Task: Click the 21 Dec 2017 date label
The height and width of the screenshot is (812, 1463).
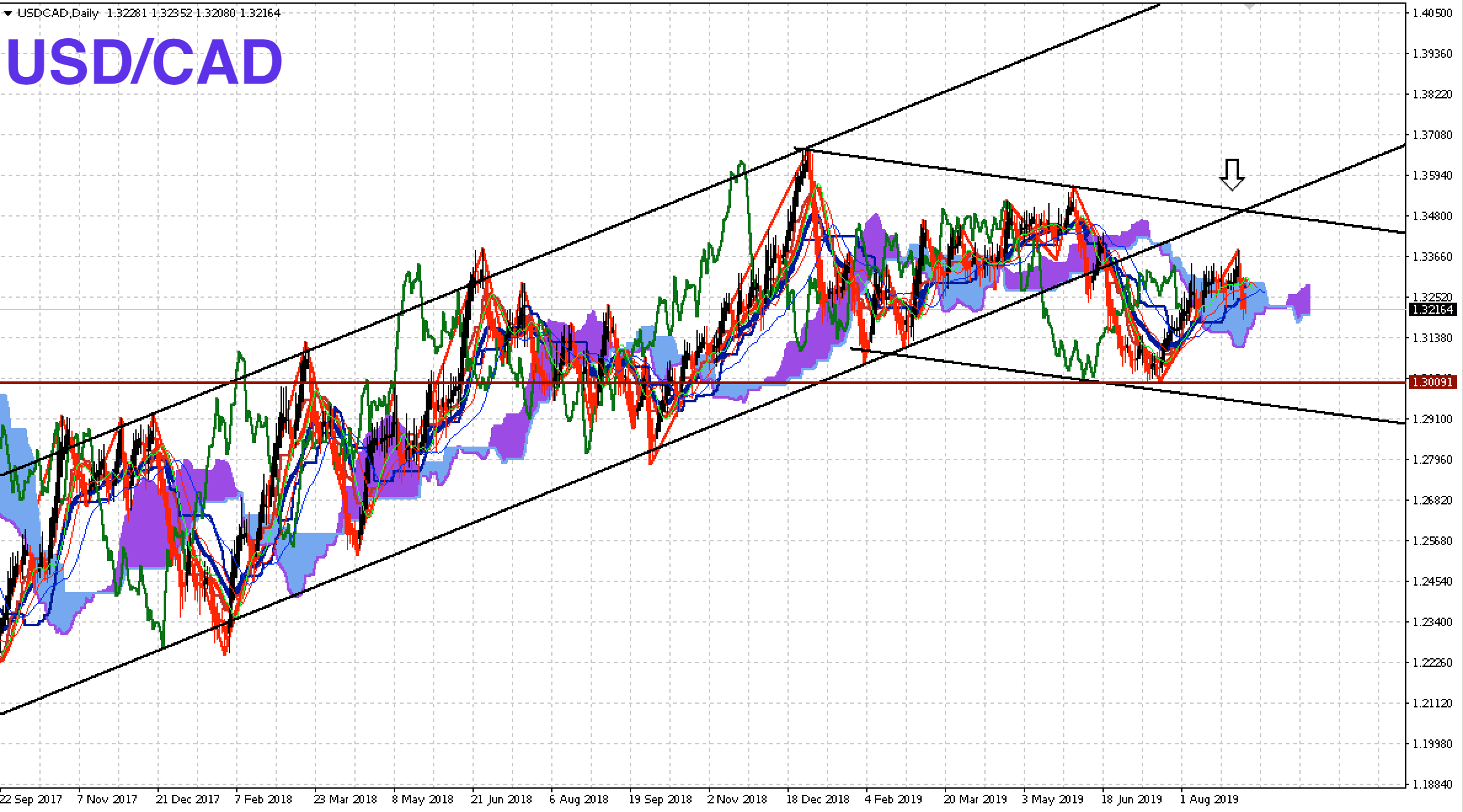Action: (x=188, y=800)
